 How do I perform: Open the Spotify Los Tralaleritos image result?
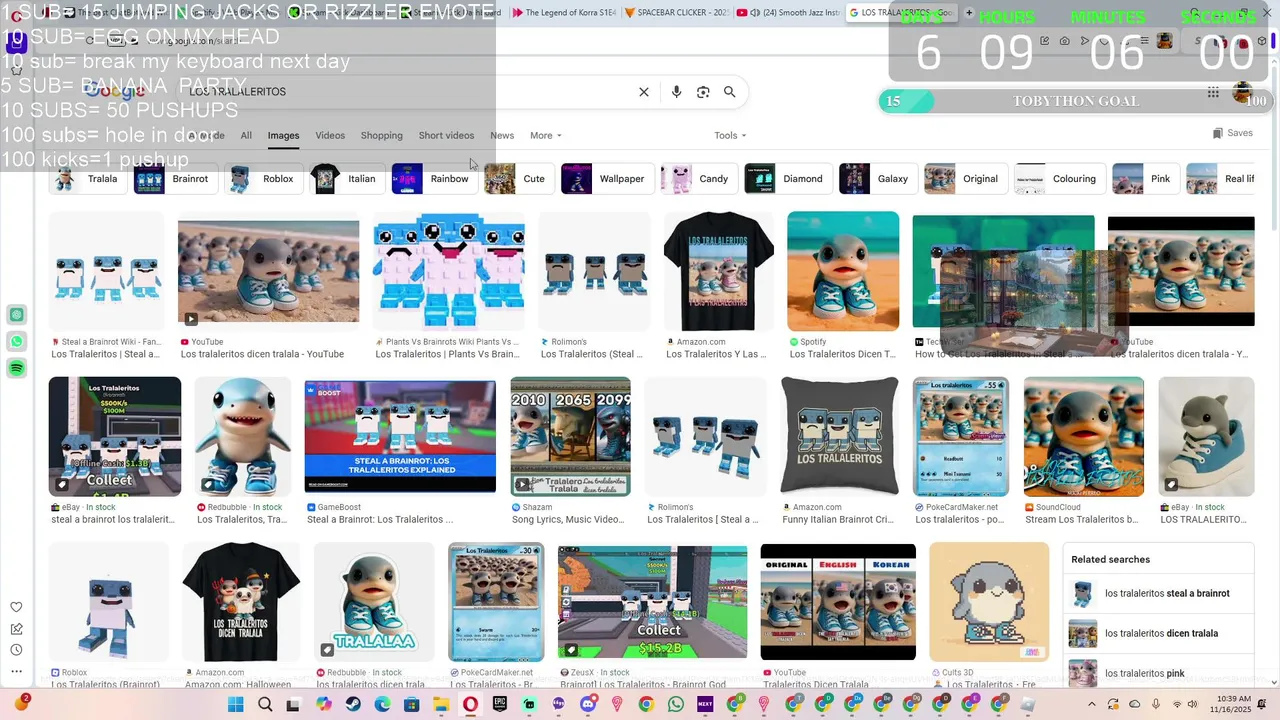[843, 271]
